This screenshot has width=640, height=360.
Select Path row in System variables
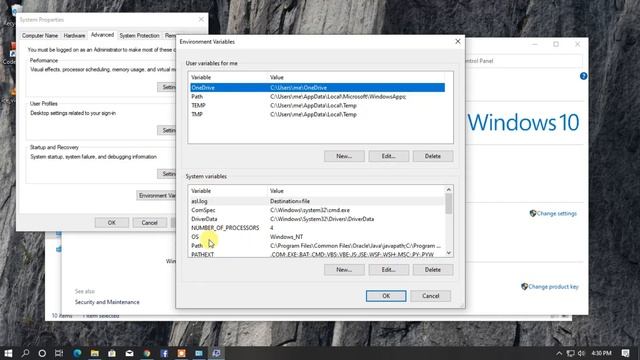317,246
